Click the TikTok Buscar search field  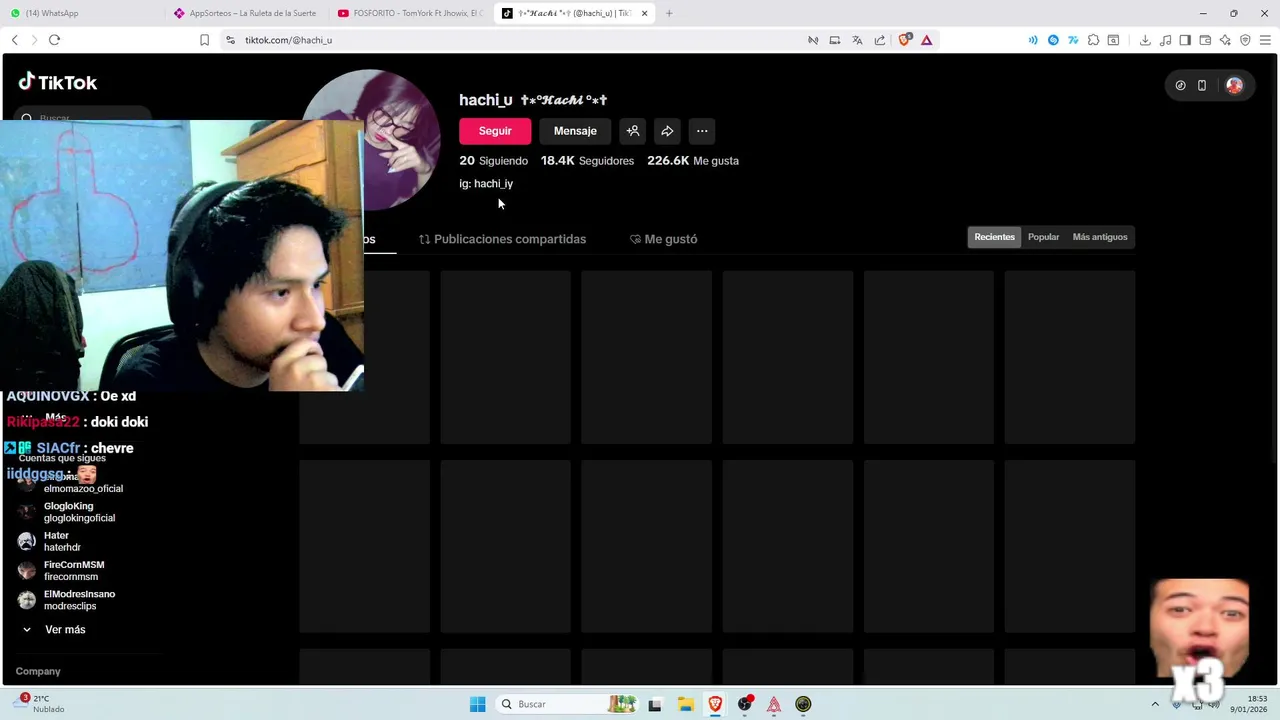pos(85,118)
